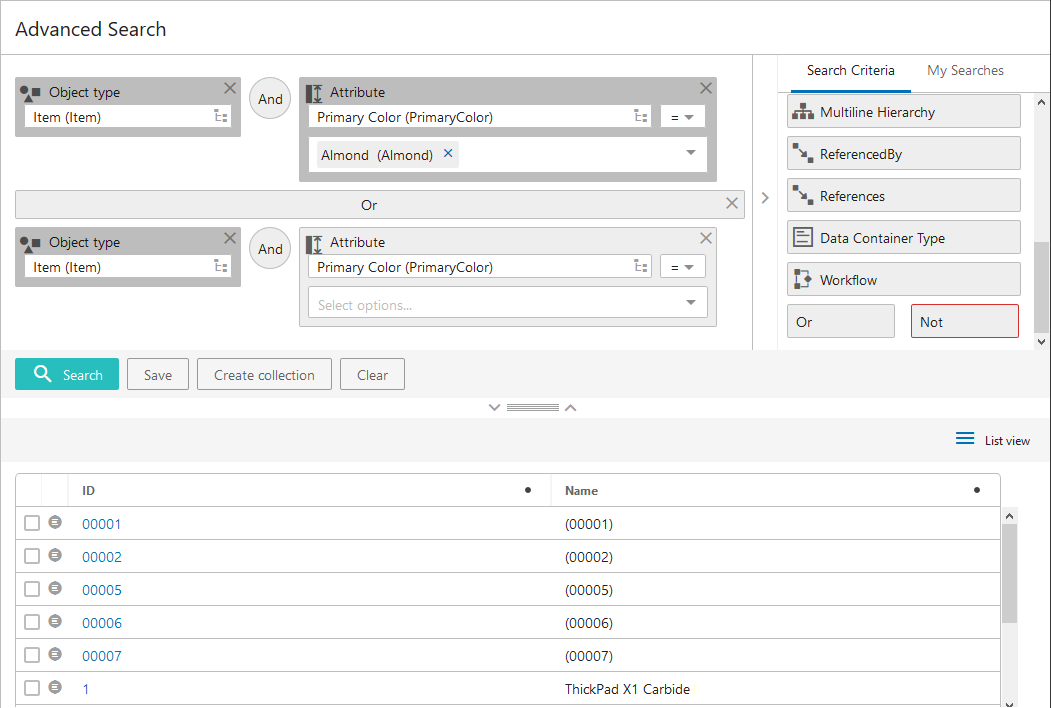The image size is (1051, 708).
Task: Open hierarchy picker for first Object type
Action: (221, 117)
